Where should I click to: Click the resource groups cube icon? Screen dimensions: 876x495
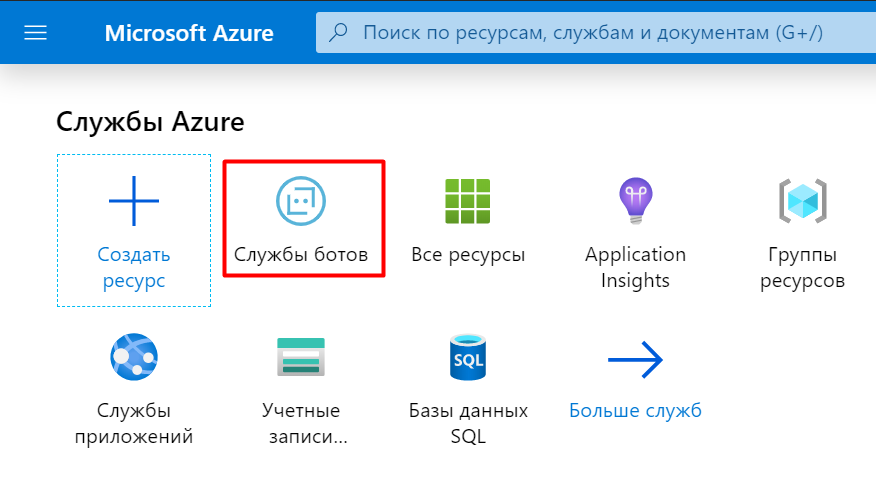(x=802, y=201)
